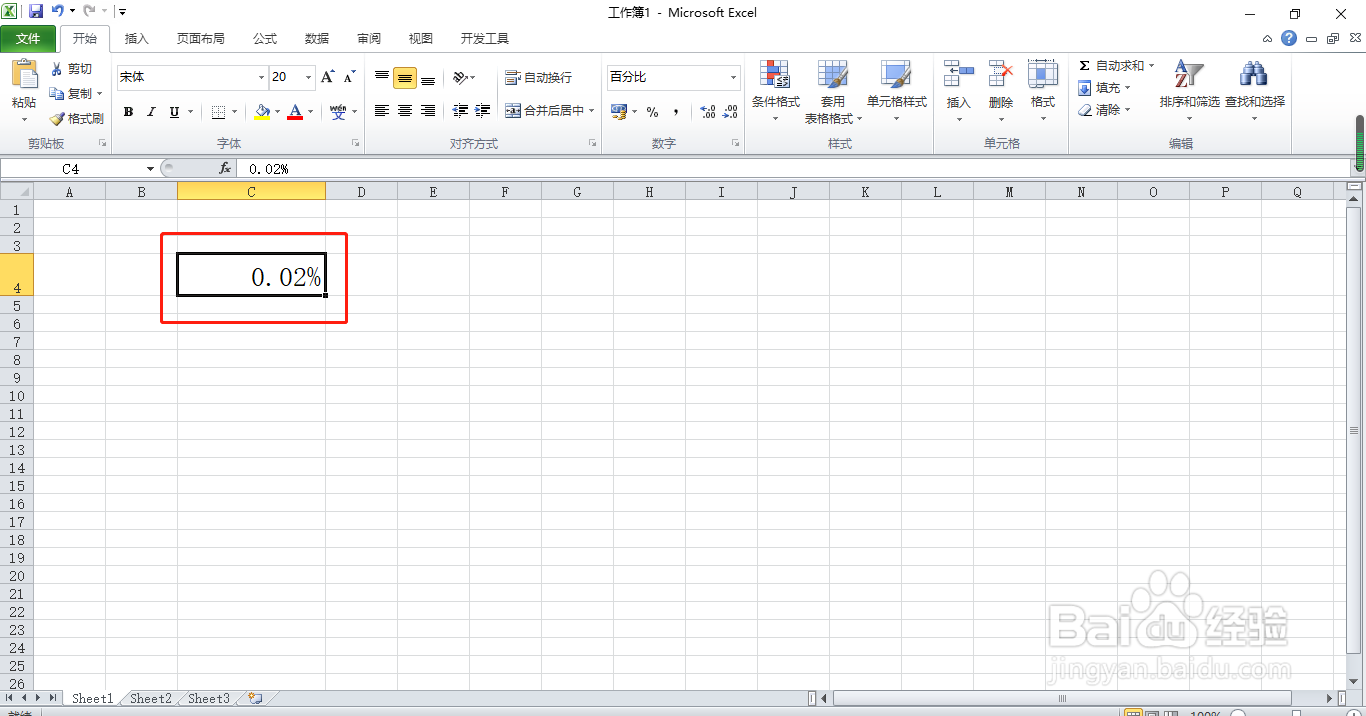Center text horizontally
Image resolution: width=1366 pixels, height=716 pixels.
coord(405,111)
